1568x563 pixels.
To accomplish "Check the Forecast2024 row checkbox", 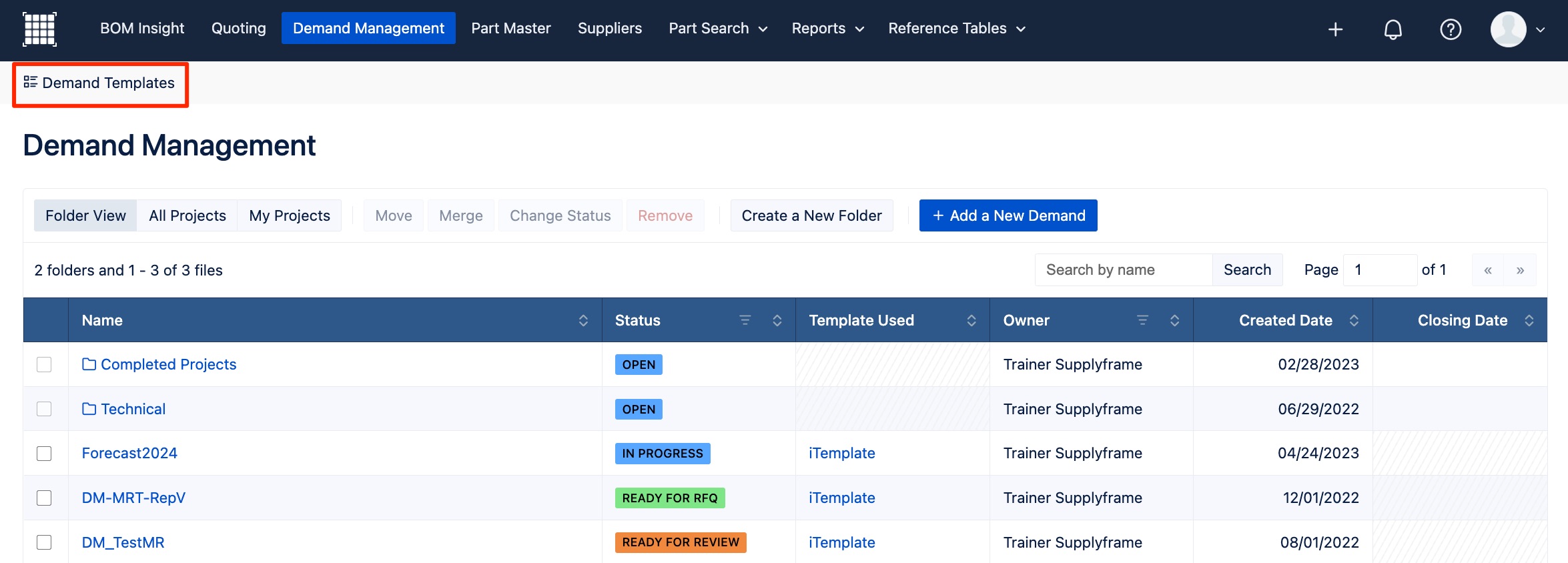I will coord(44,454).
